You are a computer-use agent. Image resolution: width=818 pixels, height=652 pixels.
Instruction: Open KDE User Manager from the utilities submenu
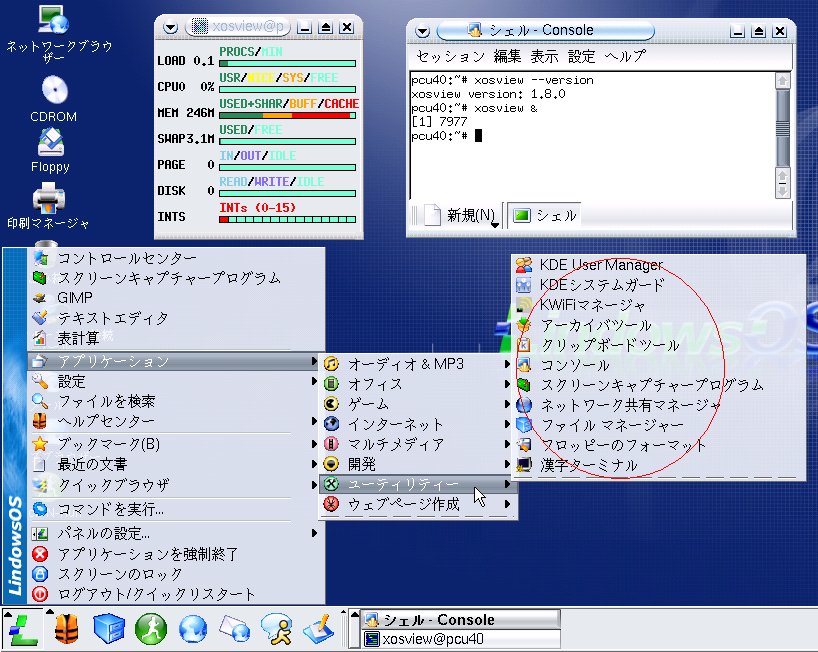click(x=658, y=265)
